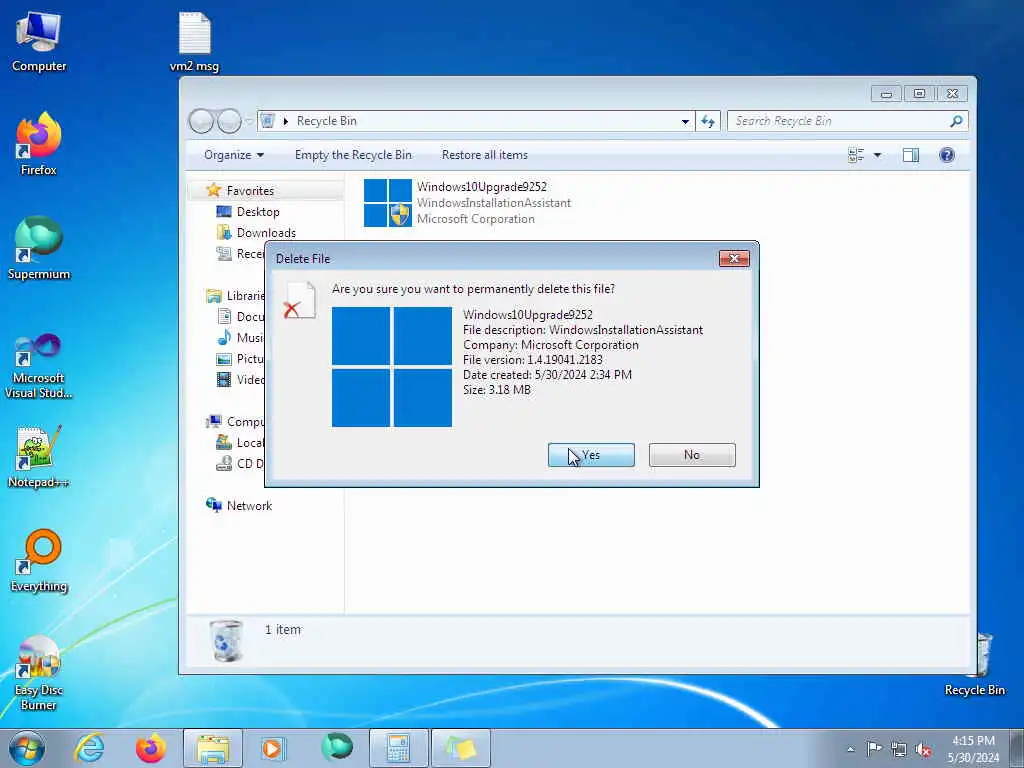
Task: Click the taskbar clock showing 4:15 PM
Action: pyautogui.click(x=973, y=749)
